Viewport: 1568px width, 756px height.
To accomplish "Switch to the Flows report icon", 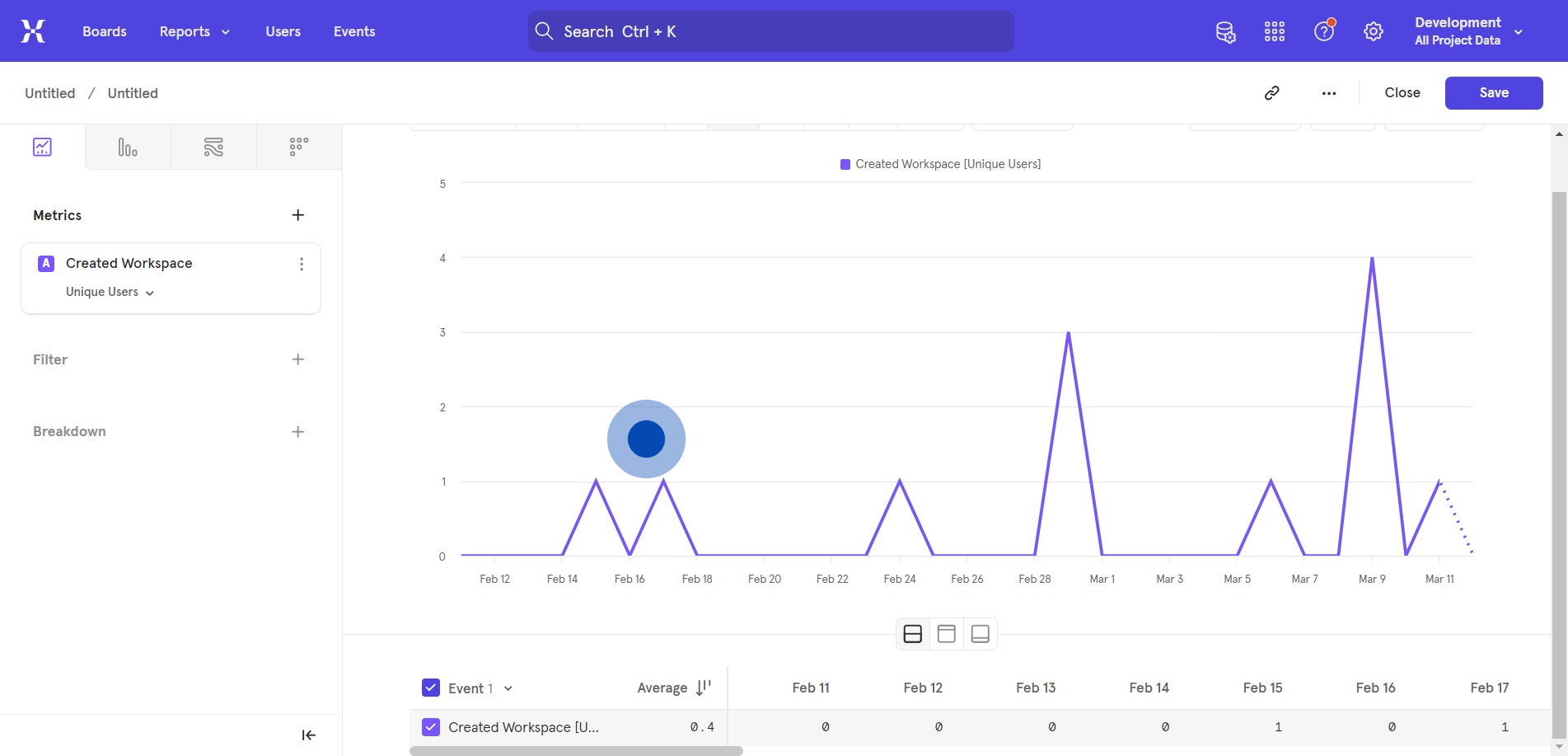I will pos(213,148).
